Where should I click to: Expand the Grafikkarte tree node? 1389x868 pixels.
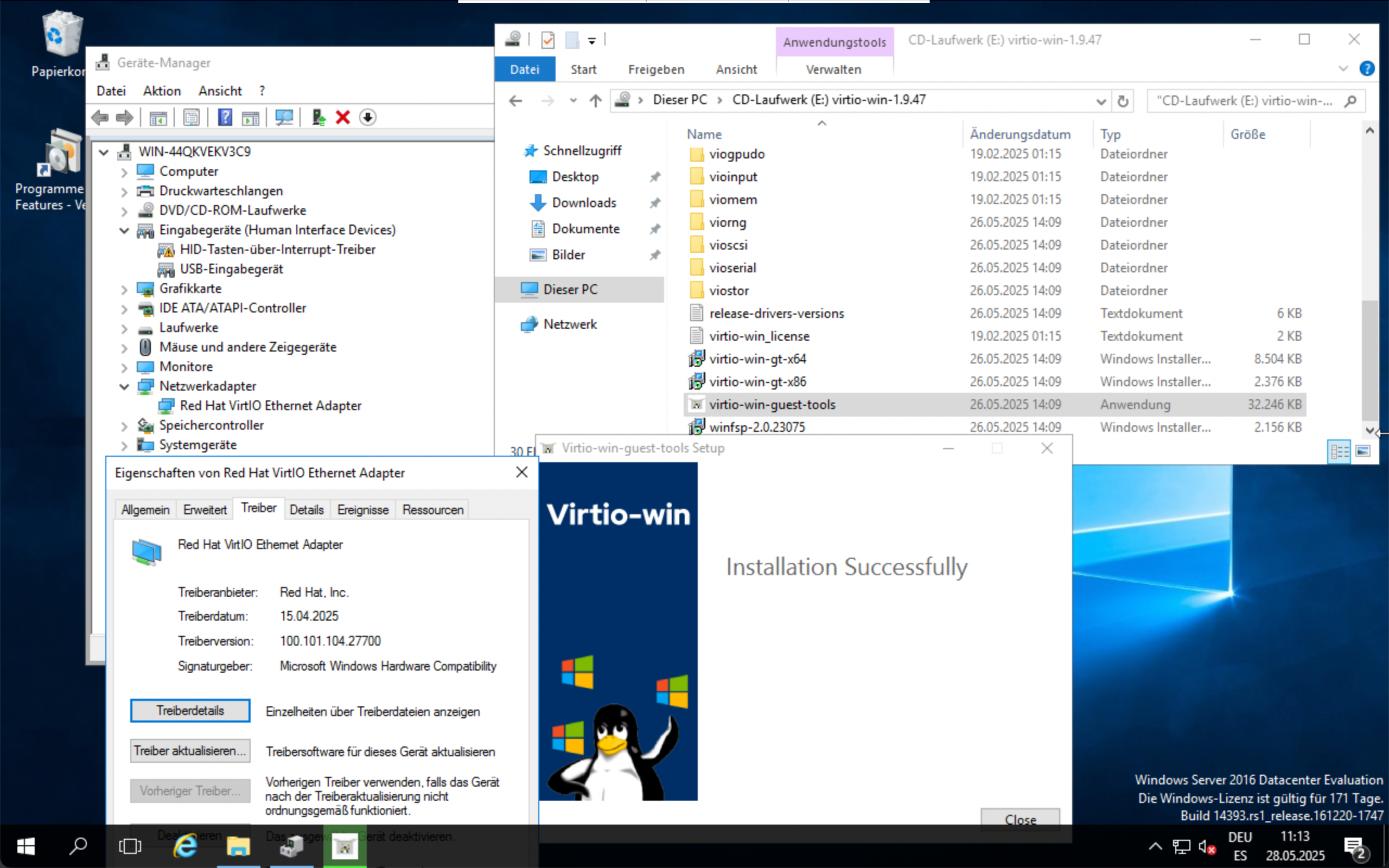[x=124, y=289]
